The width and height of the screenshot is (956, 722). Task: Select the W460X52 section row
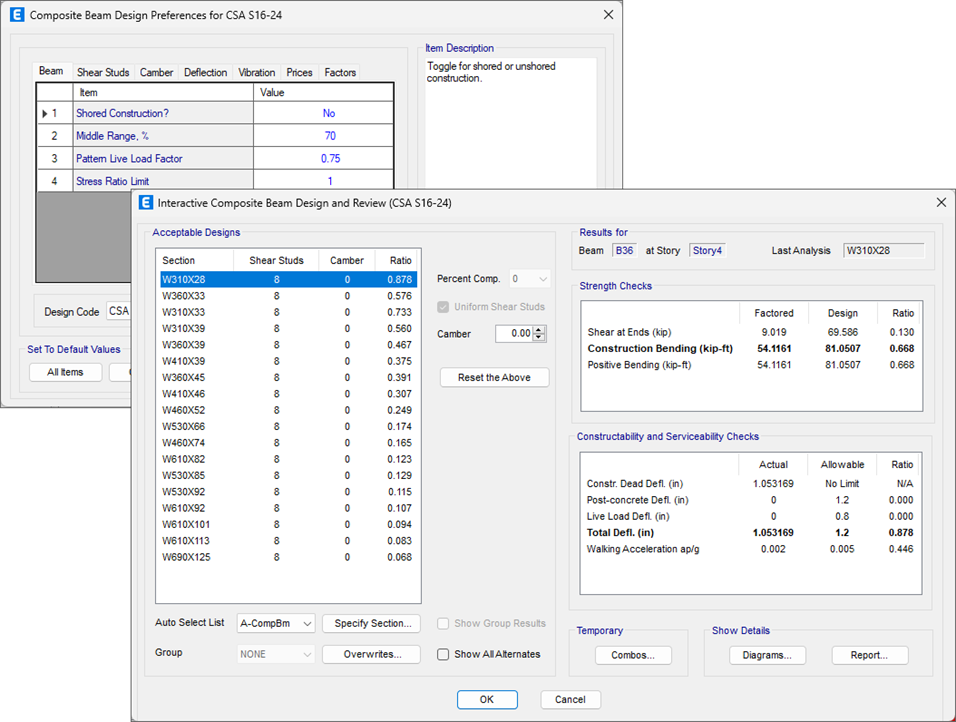tap(288, 410)
